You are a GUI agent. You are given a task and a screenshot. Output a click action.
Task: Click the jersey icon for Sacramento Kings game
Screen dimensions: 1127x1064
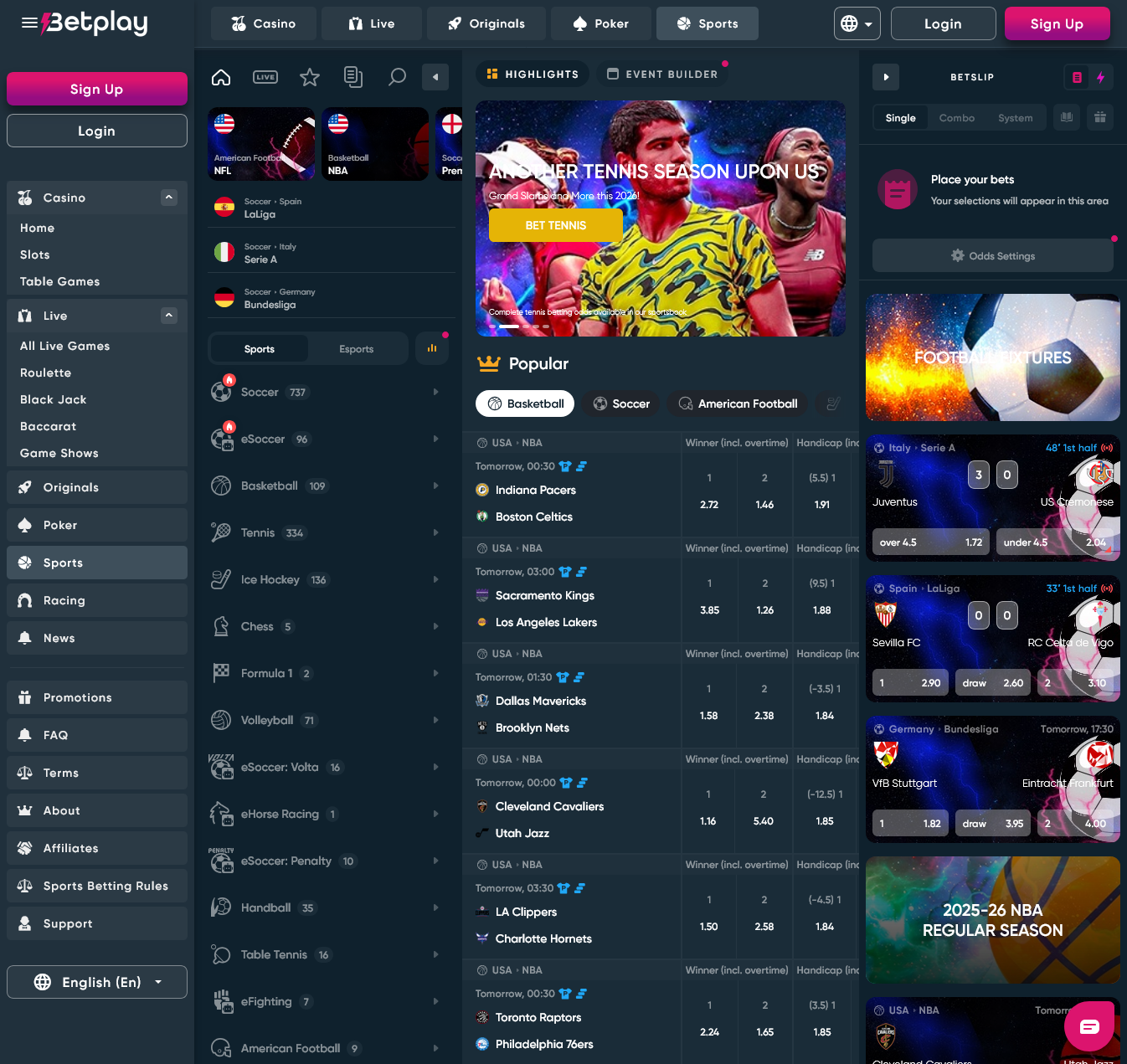point(565,572)
